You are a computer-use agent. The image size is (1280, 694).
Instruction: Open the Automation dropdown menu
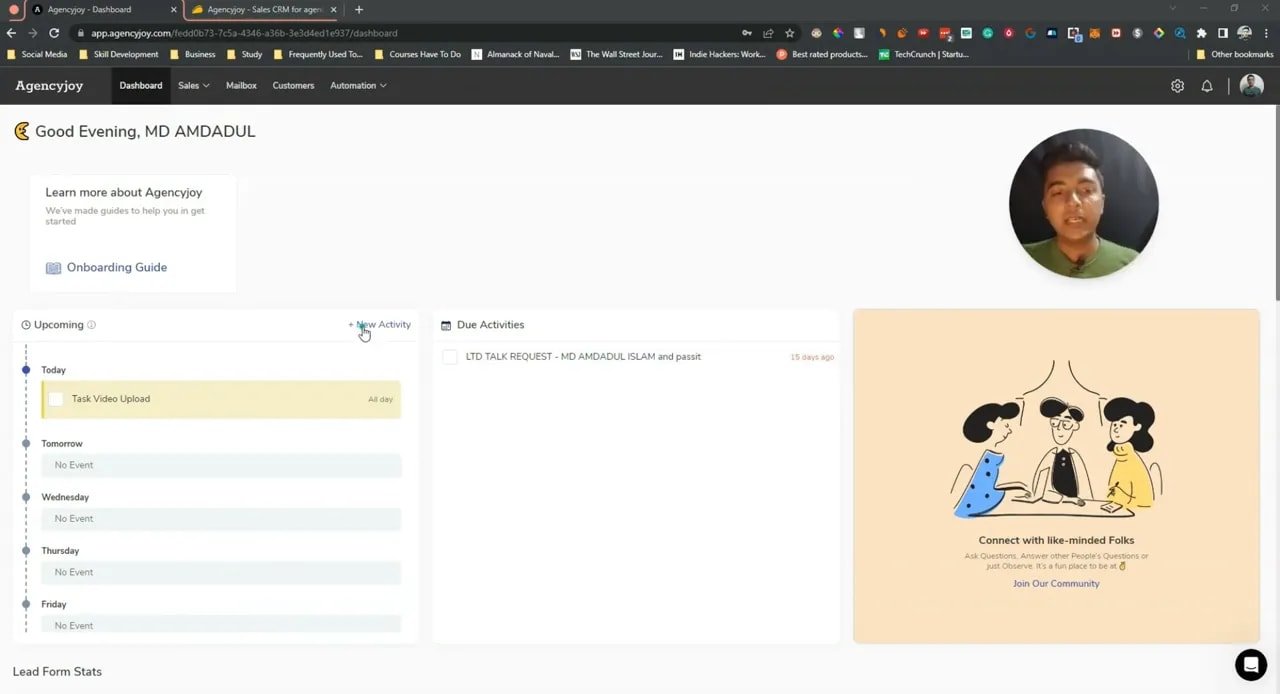point(357,86)
